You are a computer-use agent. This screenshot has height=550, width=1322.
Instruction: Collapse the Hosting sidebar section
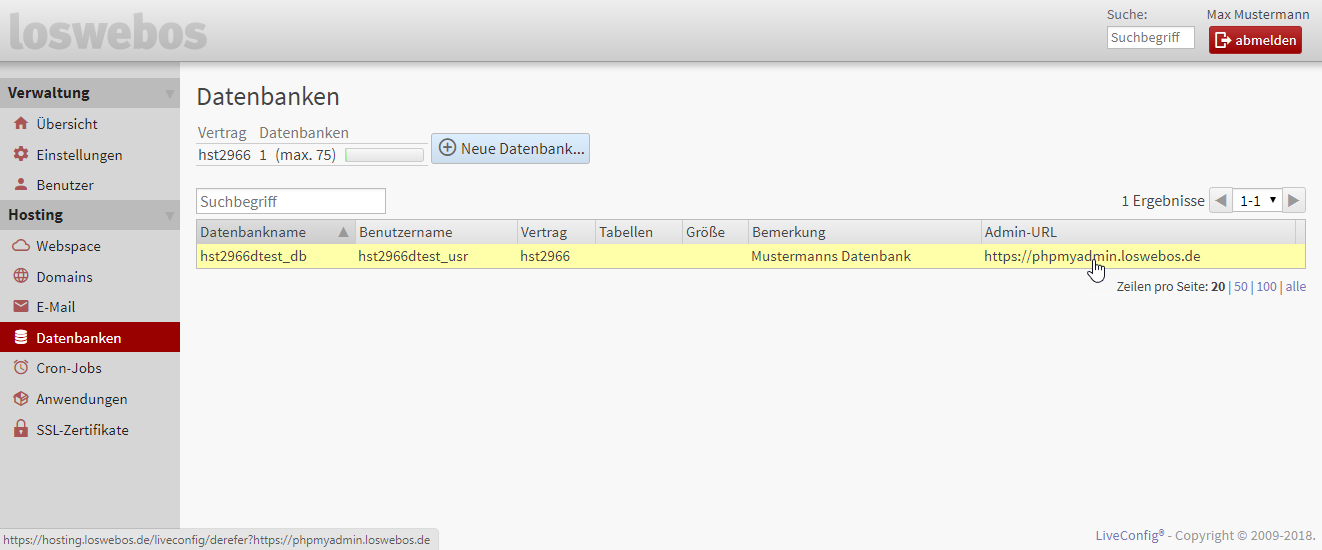pyautogui.click(x=169, y=216)
